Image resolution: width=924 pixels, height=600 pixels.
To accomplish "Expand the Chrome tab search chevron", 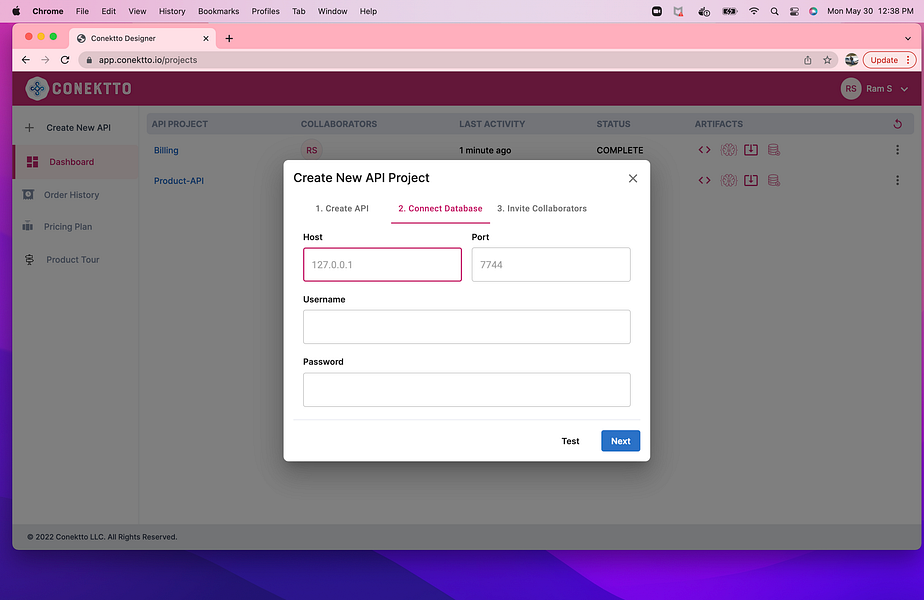I will pos(908,38).
